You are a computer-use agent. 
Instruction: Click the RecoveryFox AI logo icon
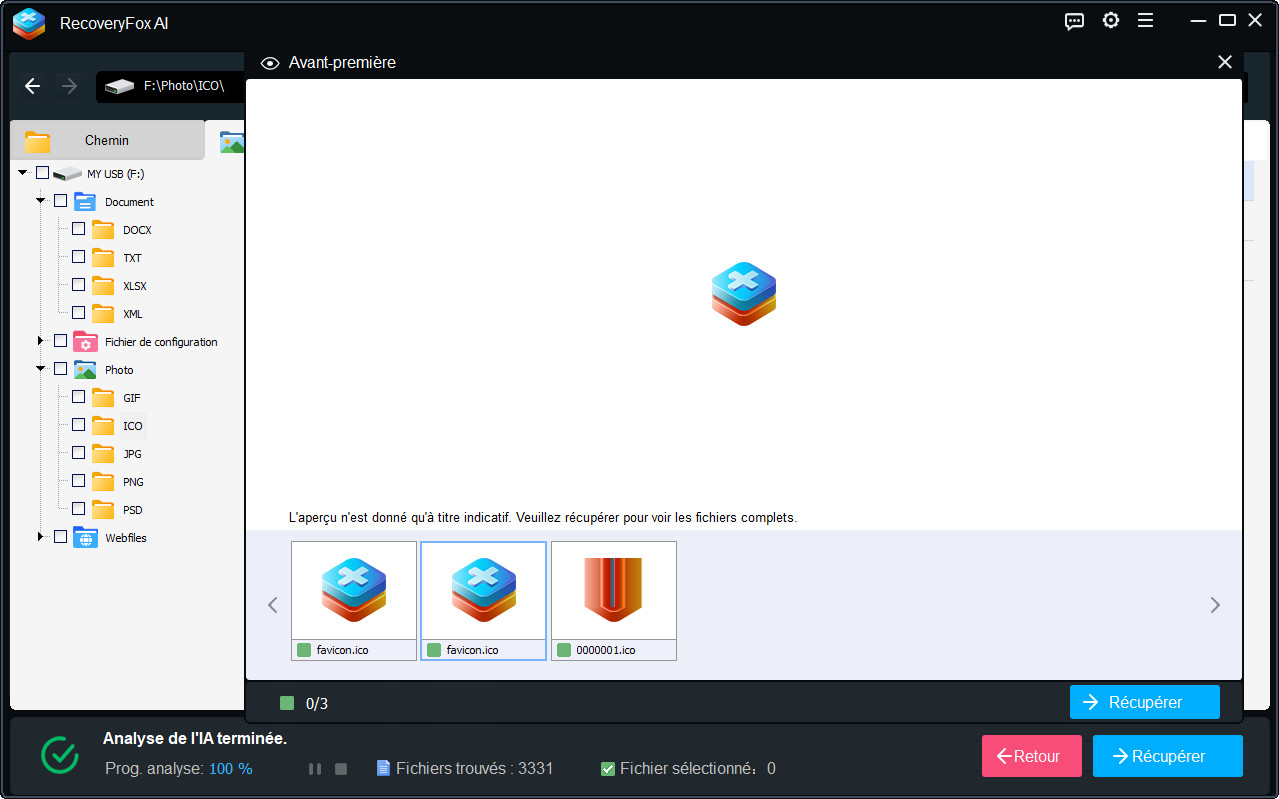tap(29, 22)
